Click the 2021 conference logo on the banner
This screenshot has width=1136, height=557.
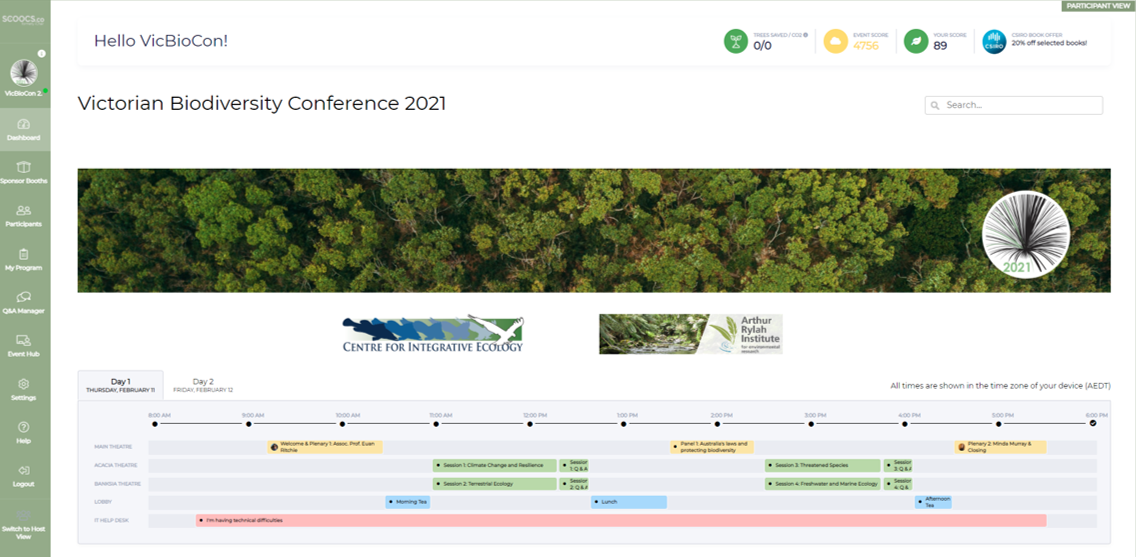1026,235
